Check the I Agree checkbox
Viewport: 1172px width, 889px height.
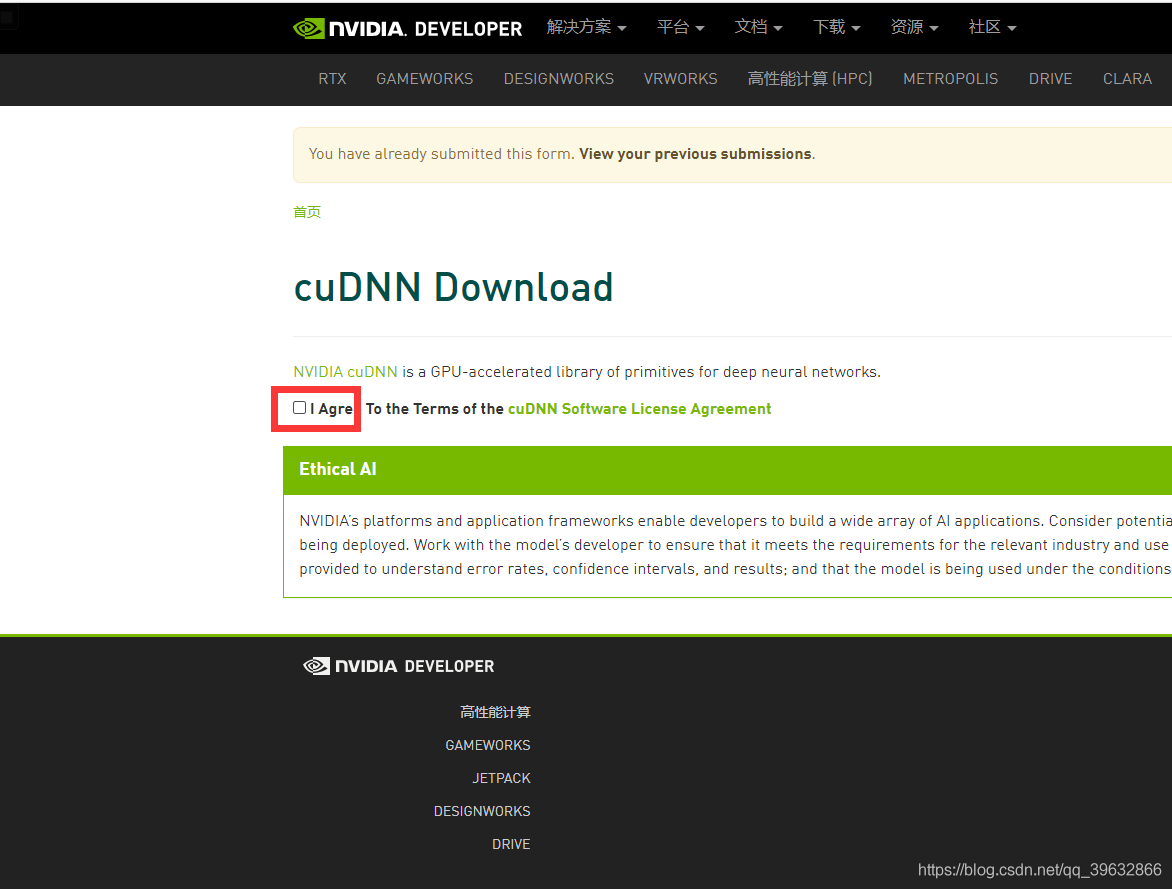click(300, 407)
